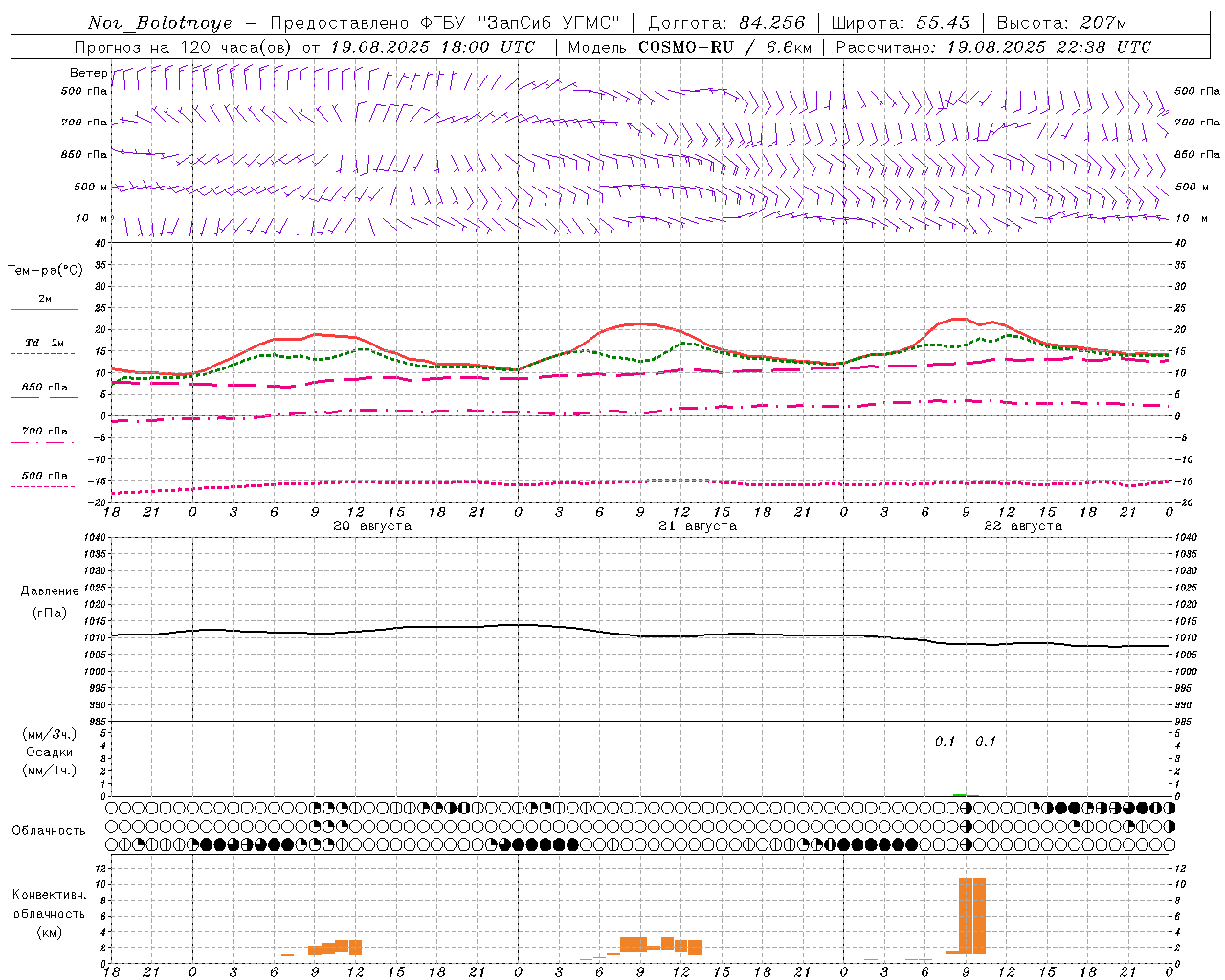Click the station title Nov_Bolotnoye
Screen dimensions: 1225x980
point(160,23)
